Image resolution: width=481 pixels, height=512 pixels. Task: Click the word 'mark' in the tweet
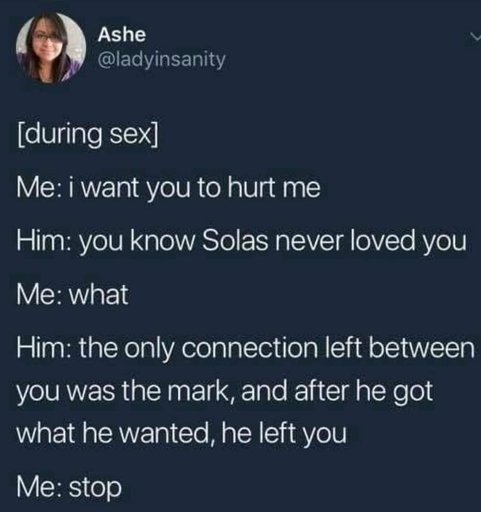click(197, 390)
